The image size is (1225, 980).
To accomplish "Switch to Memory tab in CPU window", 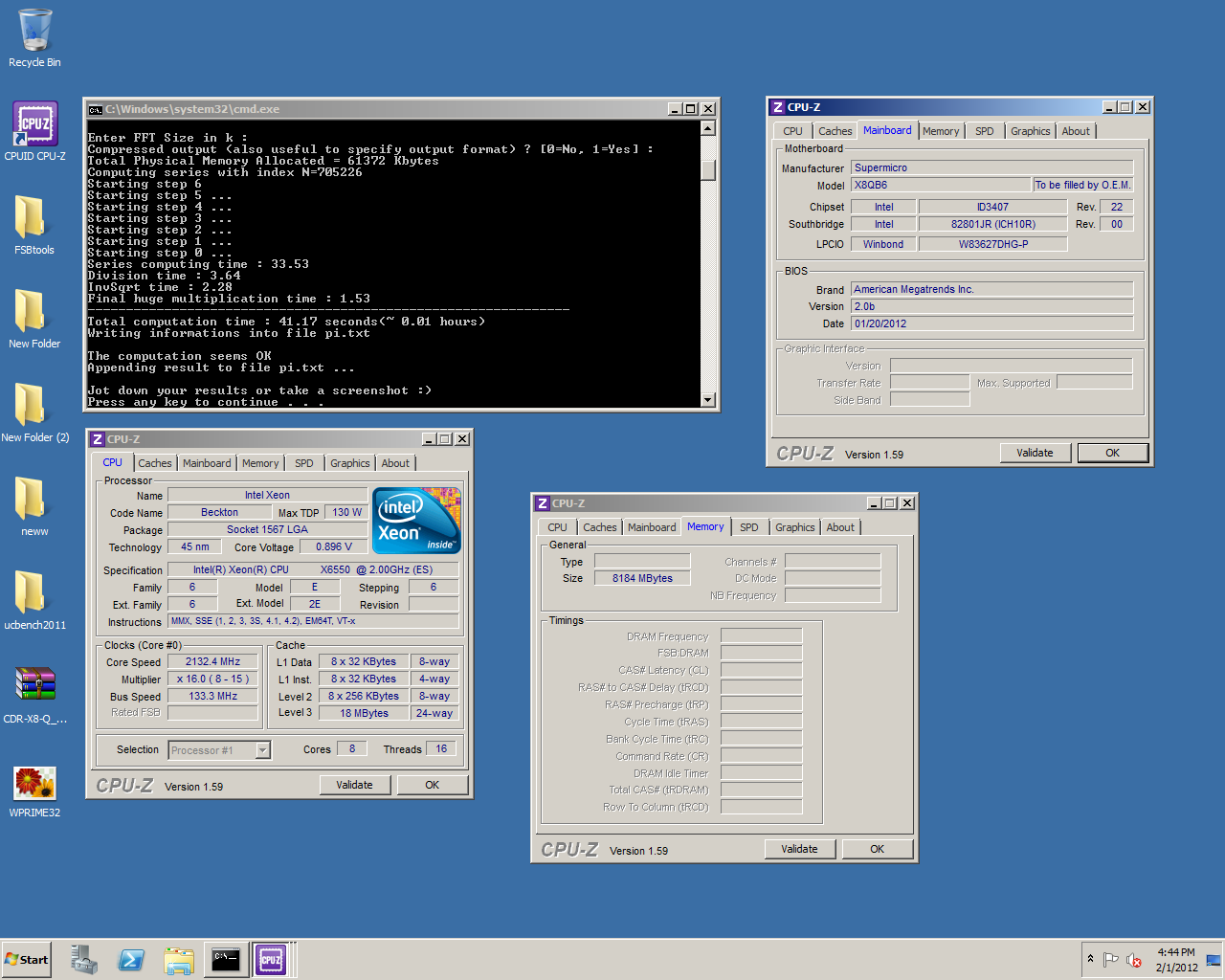I will pos(260,463).
